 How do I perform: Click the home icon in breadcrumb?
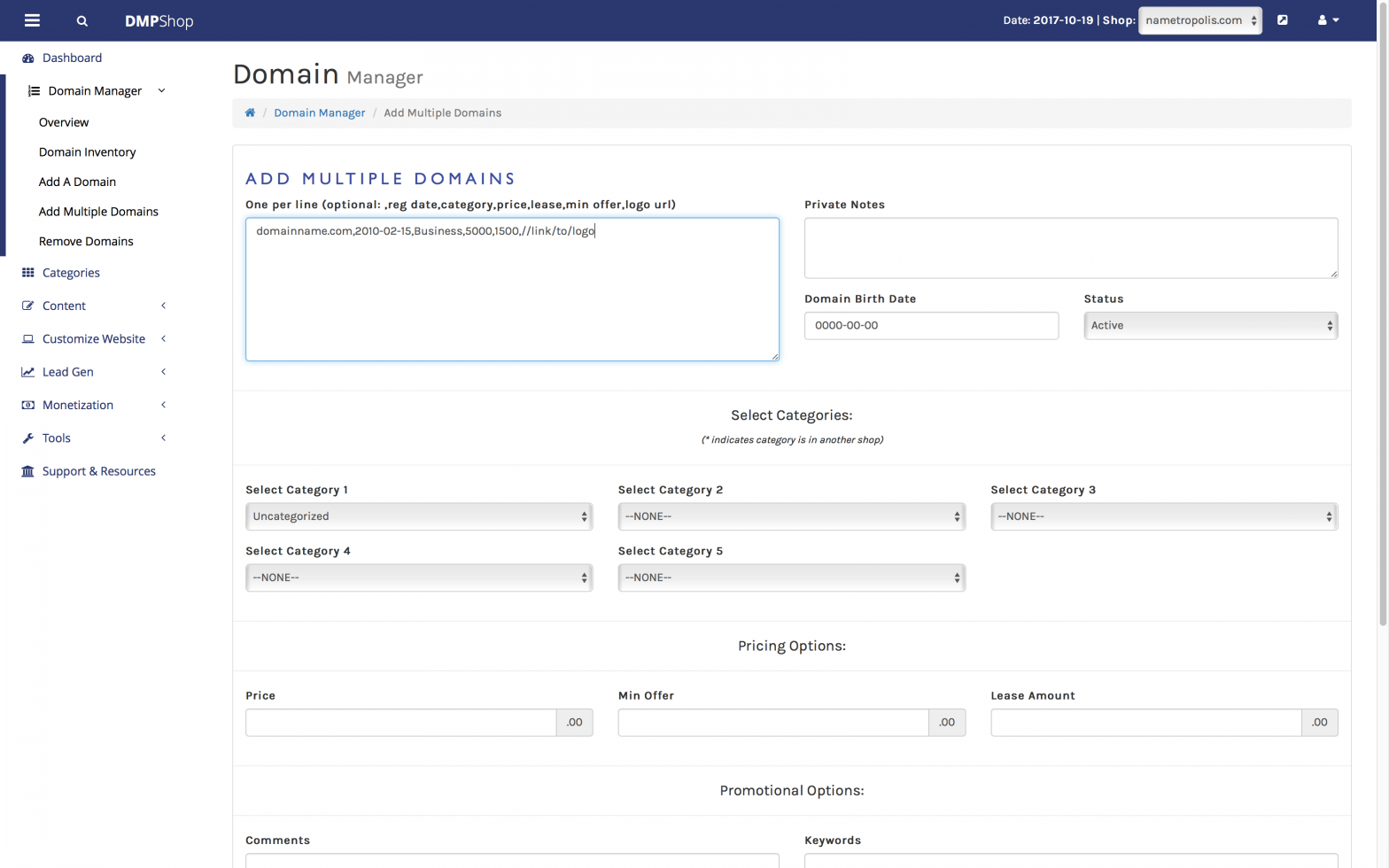tap(250, 112)
